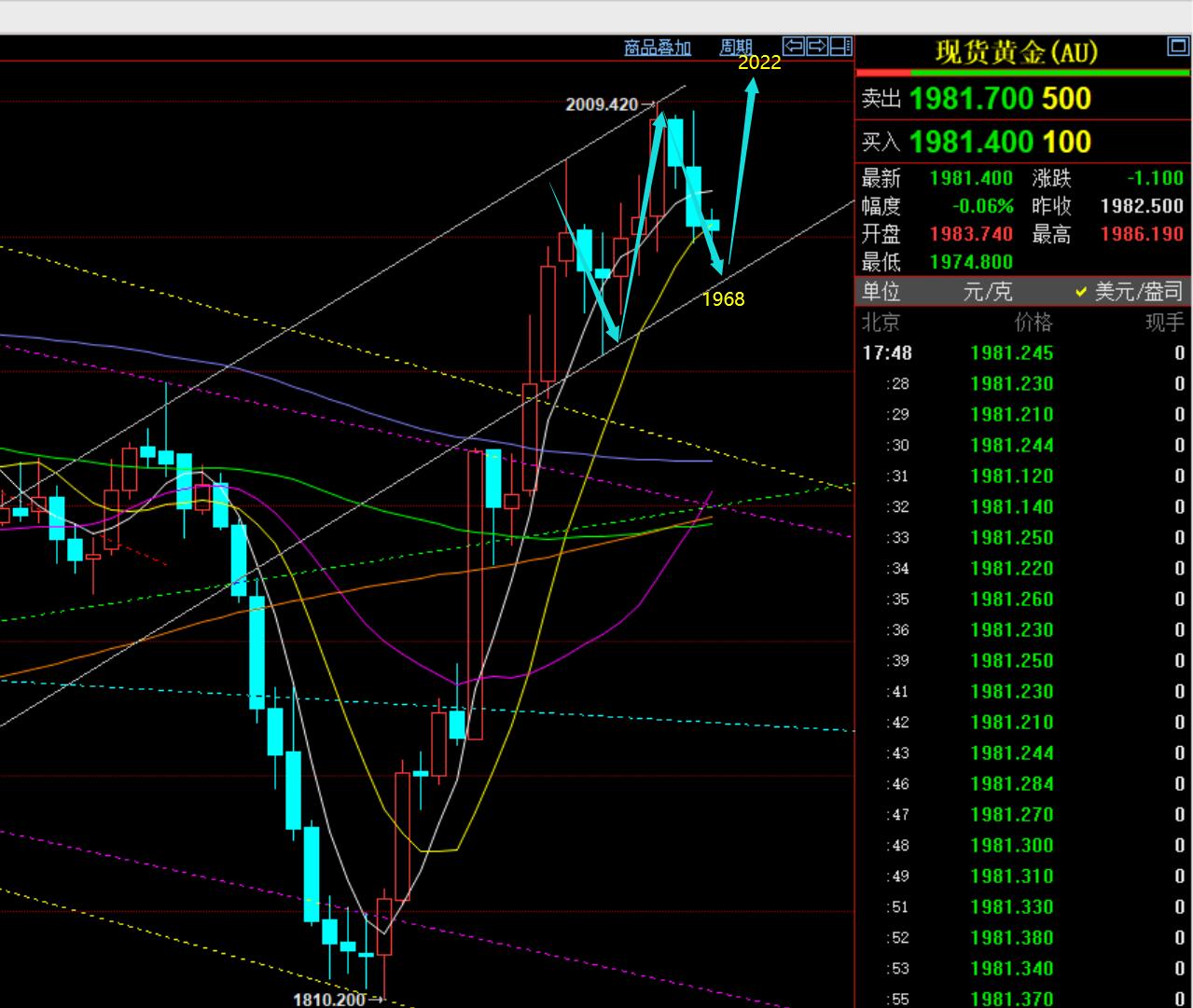The height and width of the screenshot is (1008, 1193).
Task: Open the 周期 period dropdown
Action: coord(736,48)
